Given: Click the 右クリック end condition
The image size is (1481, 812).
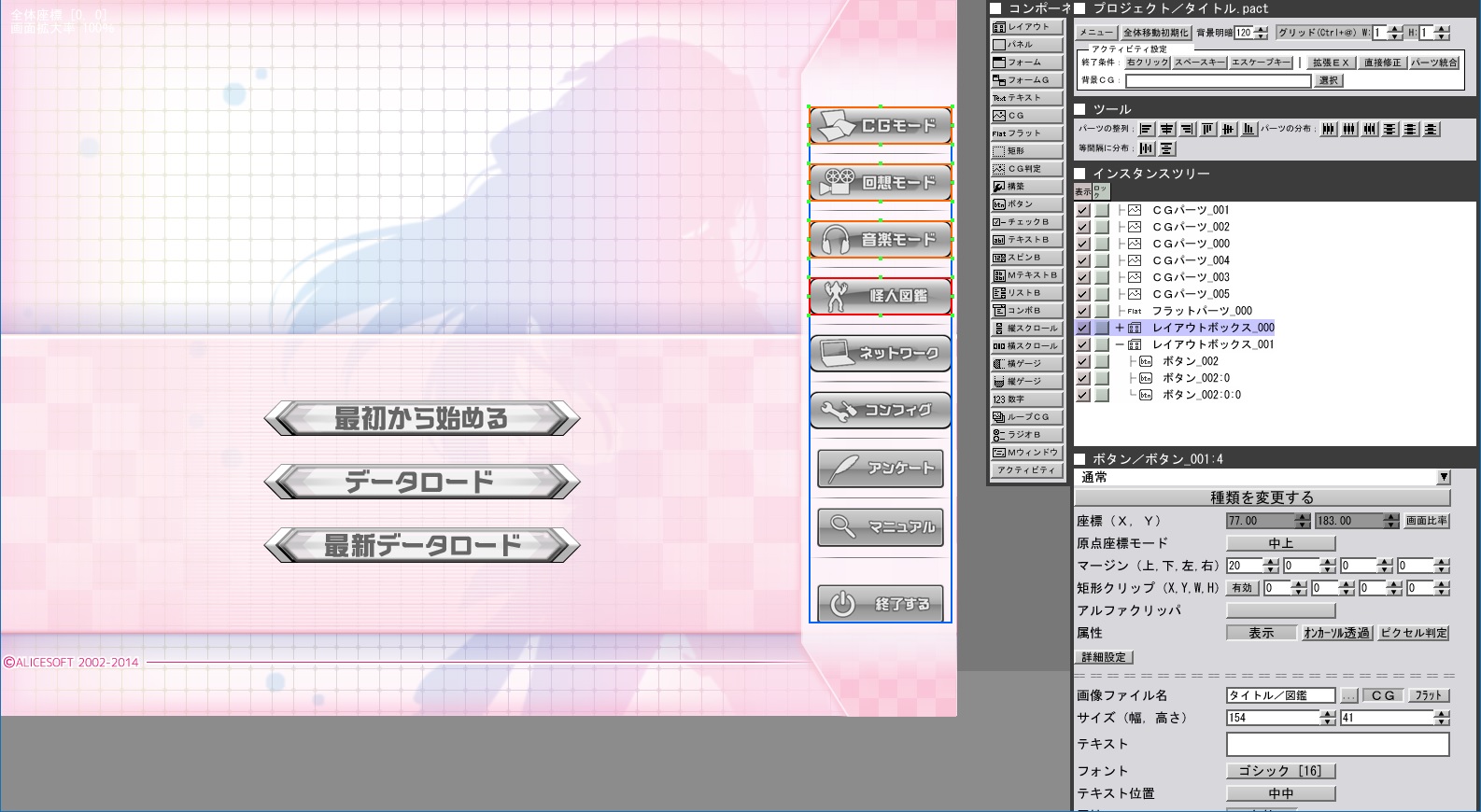Looking at the screenshot, I should point(1148,63).
